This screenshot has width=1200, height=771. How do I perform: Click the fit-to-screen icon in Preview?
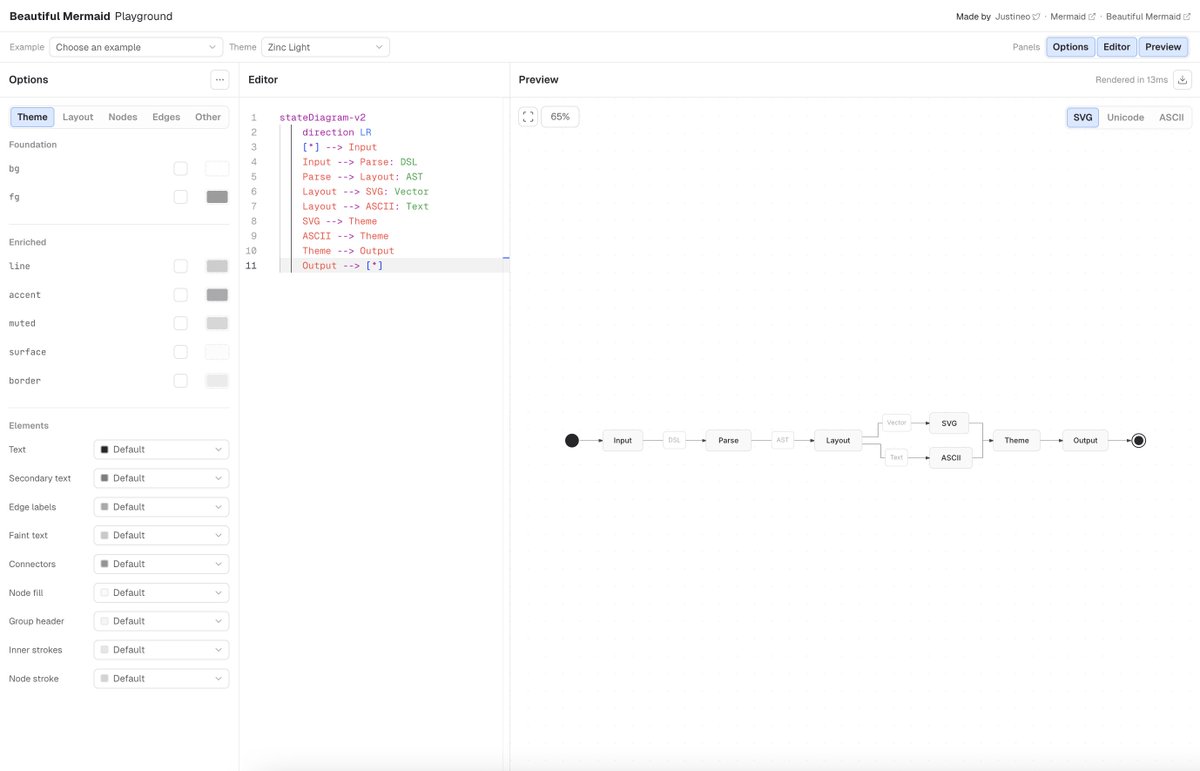529,117
